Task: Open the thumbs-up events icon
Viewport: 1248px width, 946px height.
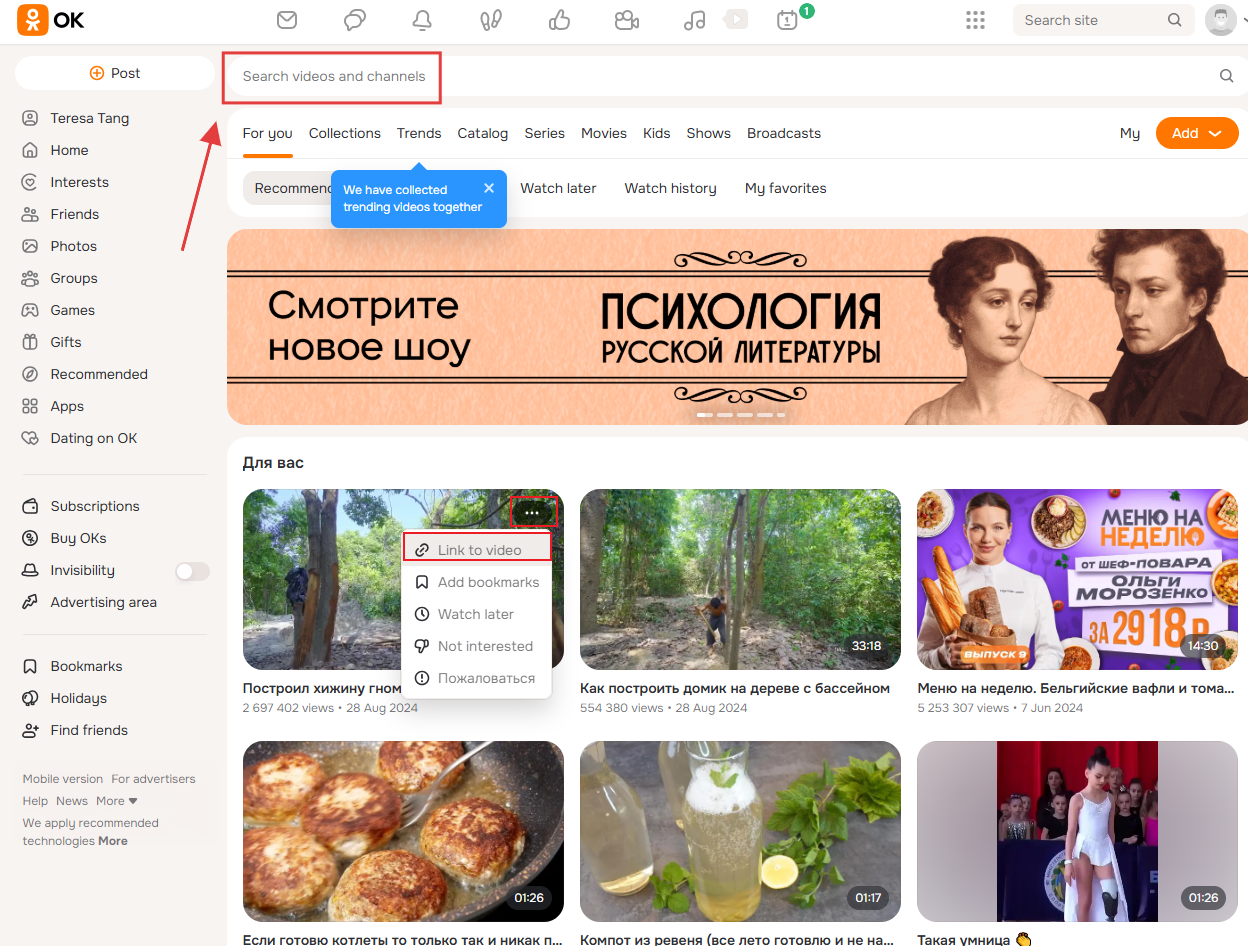Action: click(x=559, y=20)
